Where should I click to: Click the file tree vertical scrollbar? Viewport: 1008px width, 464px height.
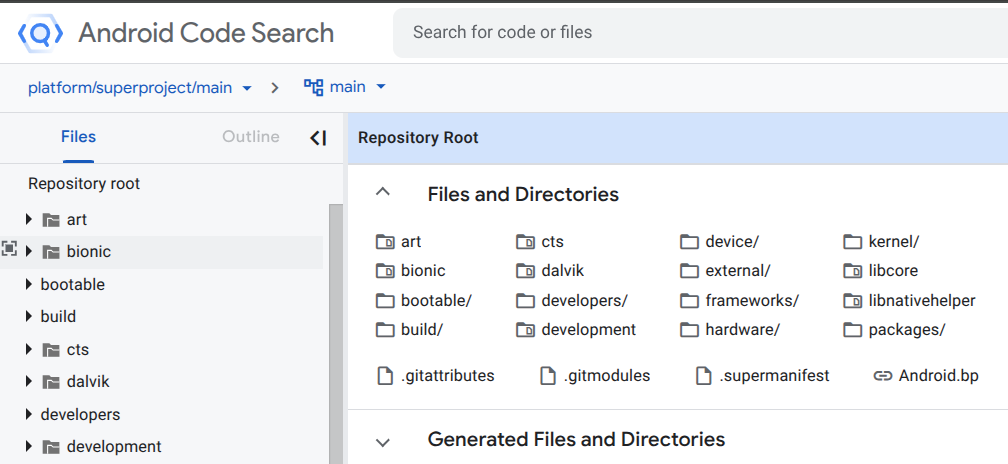336,334
